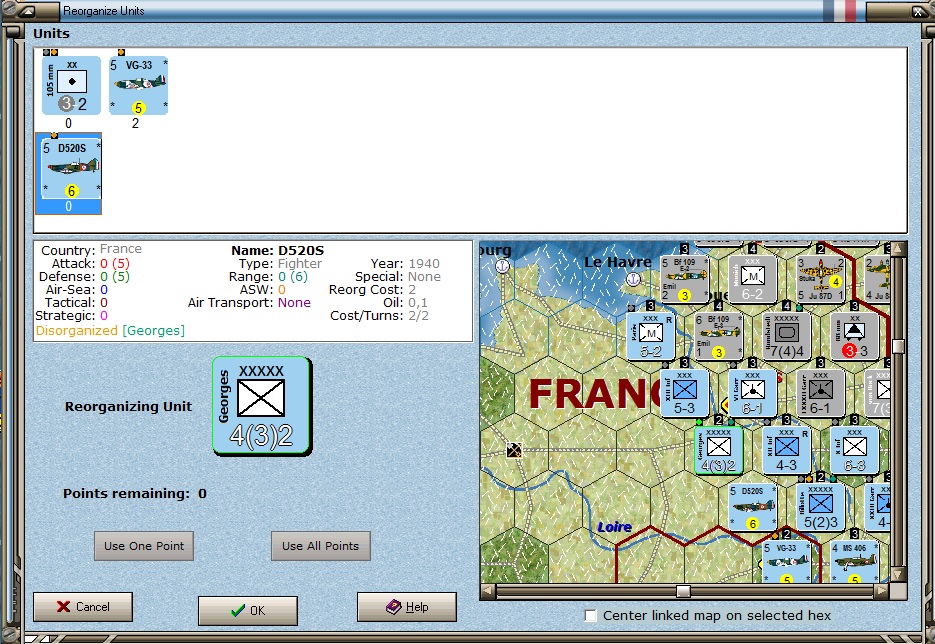
Task: Click the crossed-picks mine icon on the map
Action: coord(514,450)
